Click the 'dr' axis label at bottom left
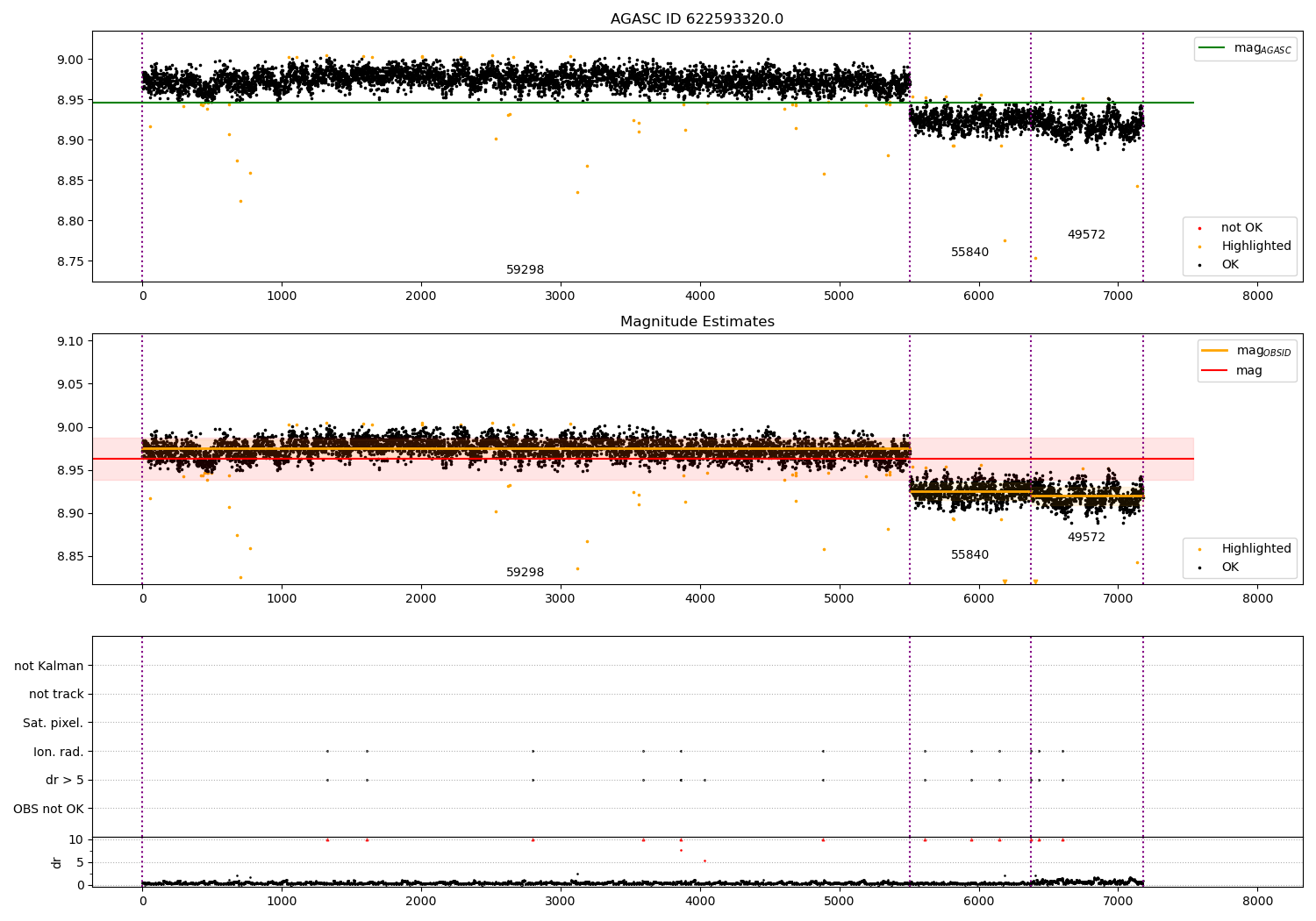Image resolution: width=1316 pixels, height=921 pixels. click(x=57, y=862)
